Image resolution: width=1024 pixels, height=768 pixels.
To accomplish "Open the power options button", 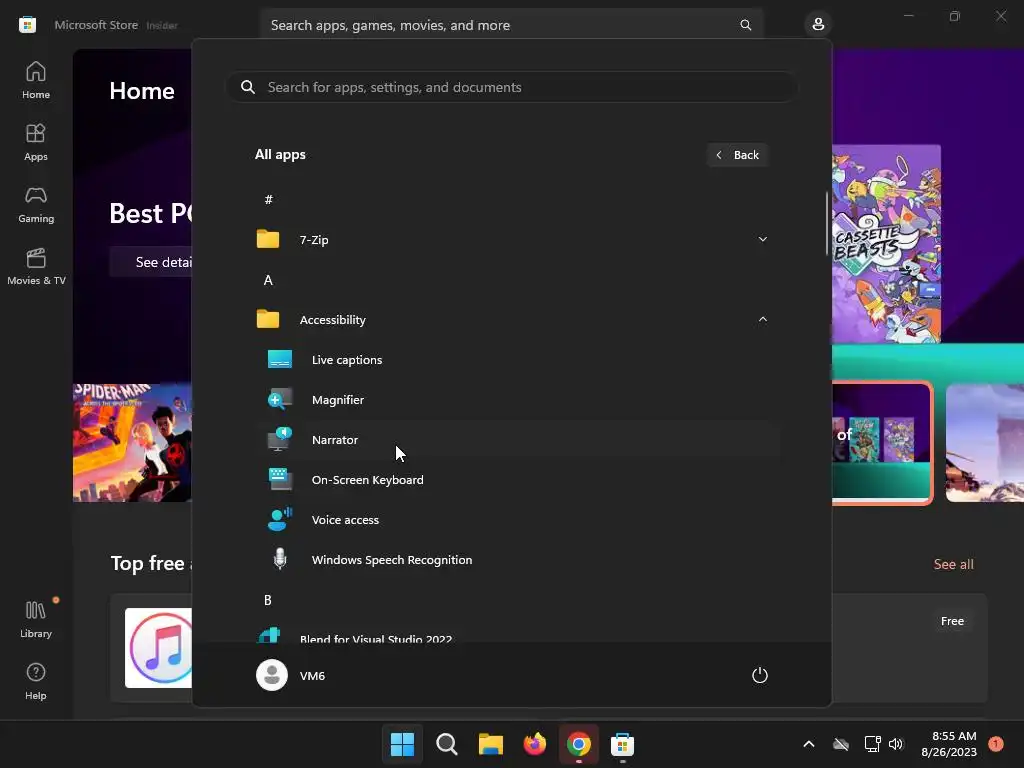I will 760,675.
